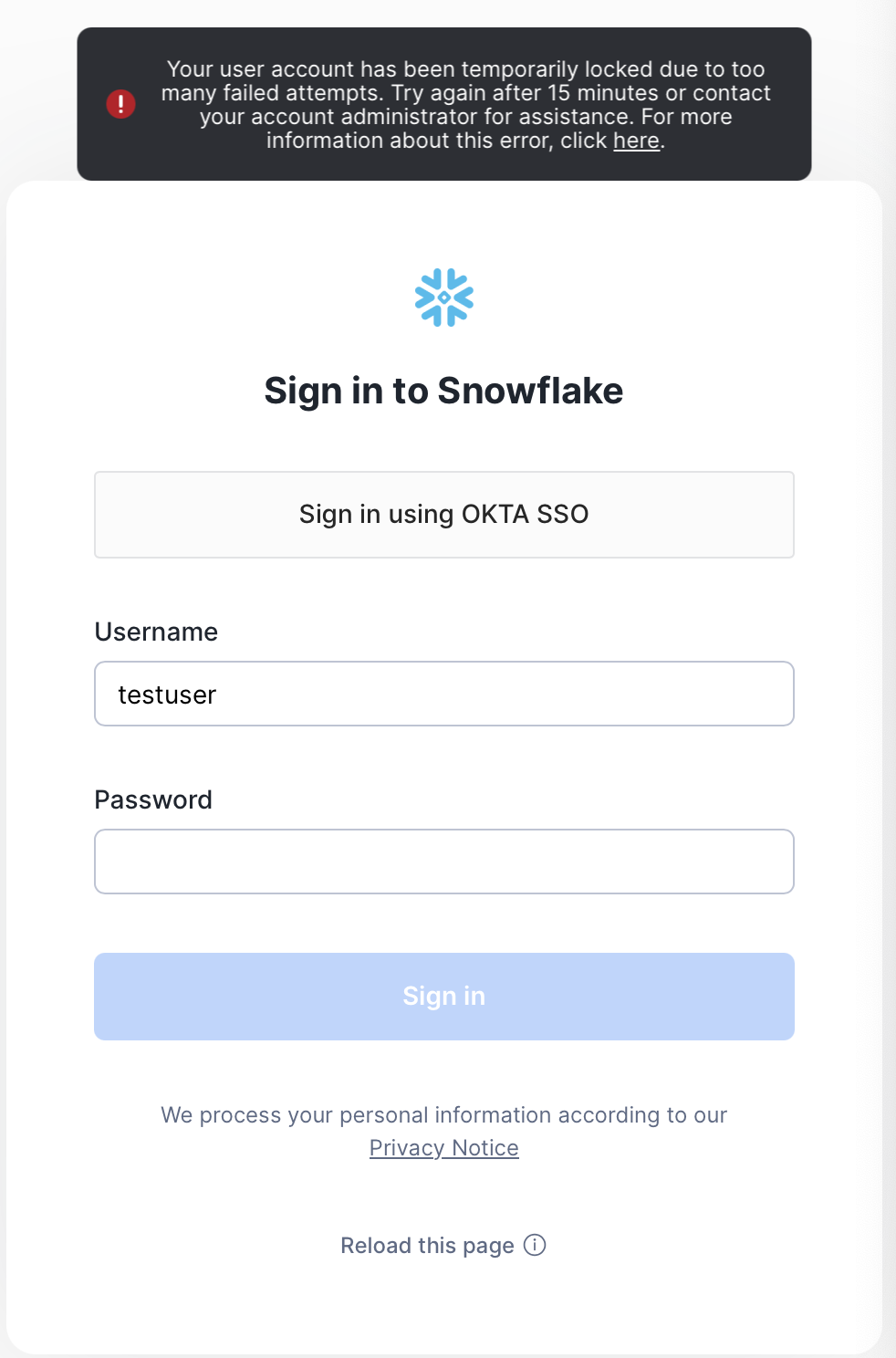
Task: Click the blank area below Reload this page
Action: (444, 1305)
